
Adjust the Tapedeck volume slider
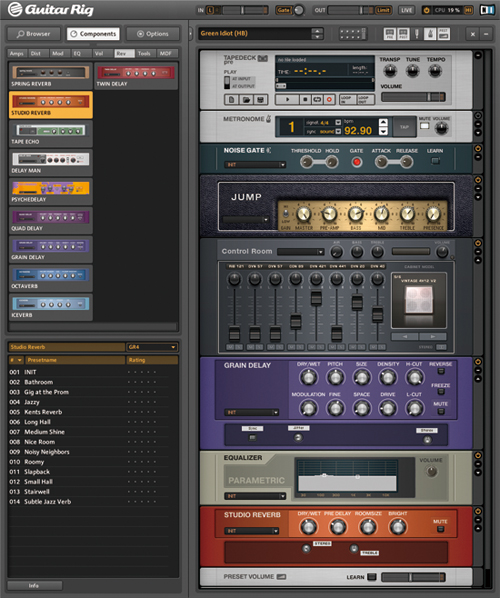[413, 97]
